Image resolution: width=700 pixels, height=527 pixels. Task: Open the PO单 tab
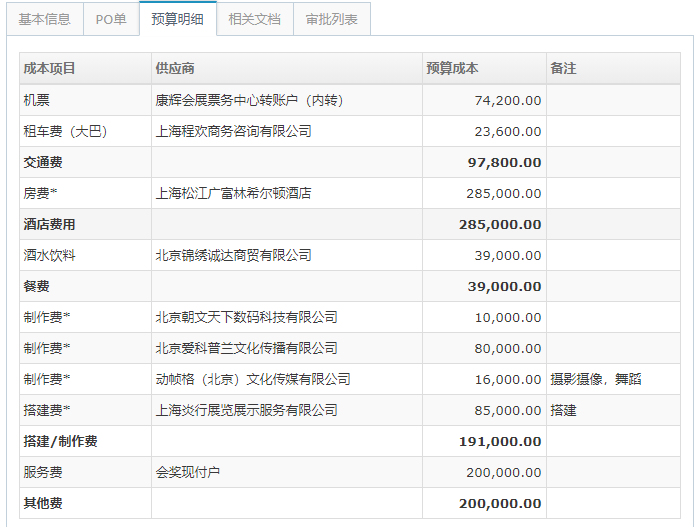[110, 19]
